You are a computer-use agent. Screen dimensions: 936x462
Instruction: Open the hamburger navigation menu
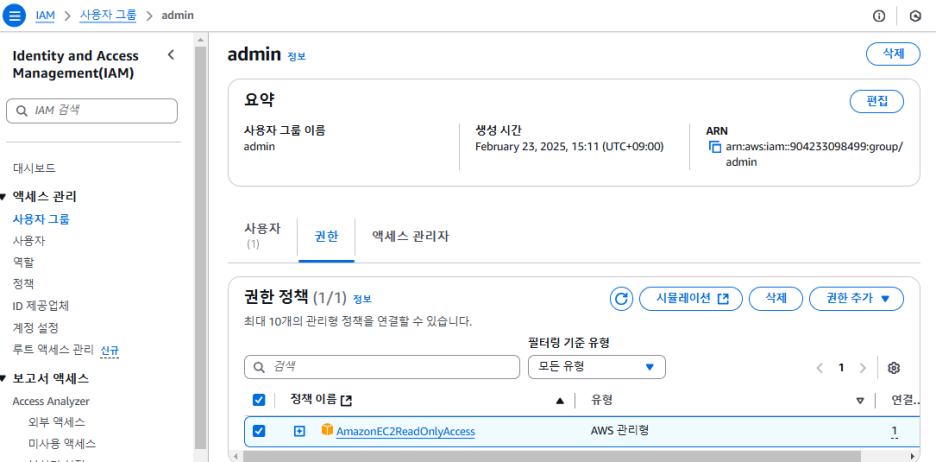click(14, 16)
